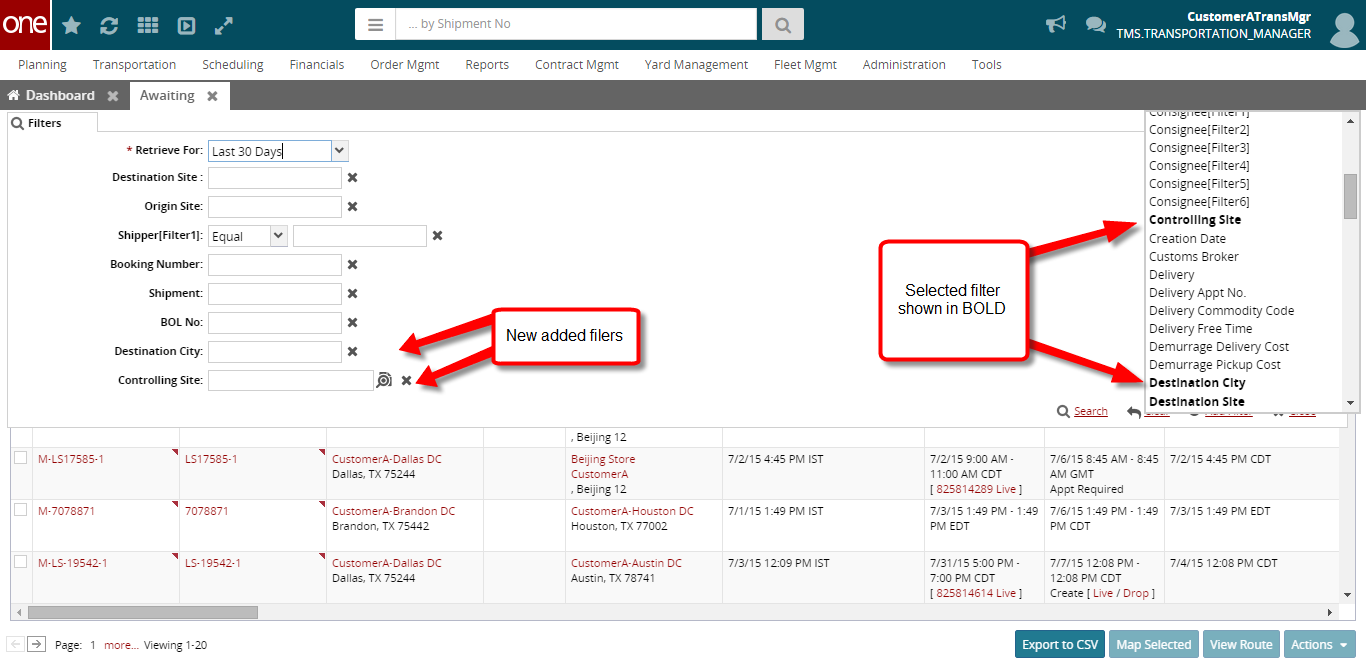
Task: Expand the Shipper Equal operator dropdown
Action: [x=279, y=236]
